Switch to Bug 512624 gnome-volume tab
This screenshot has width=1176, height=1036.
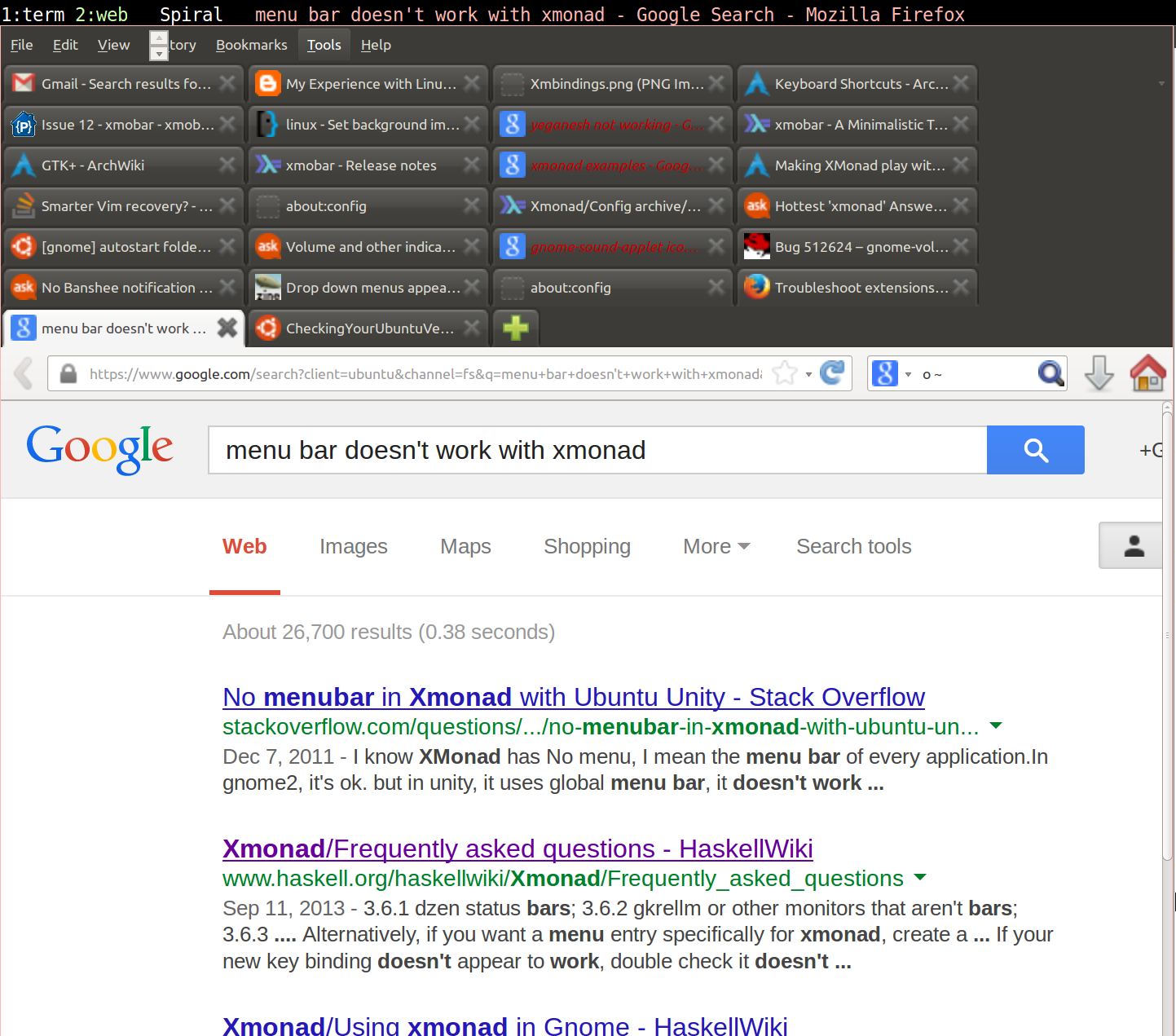point(857,246)
